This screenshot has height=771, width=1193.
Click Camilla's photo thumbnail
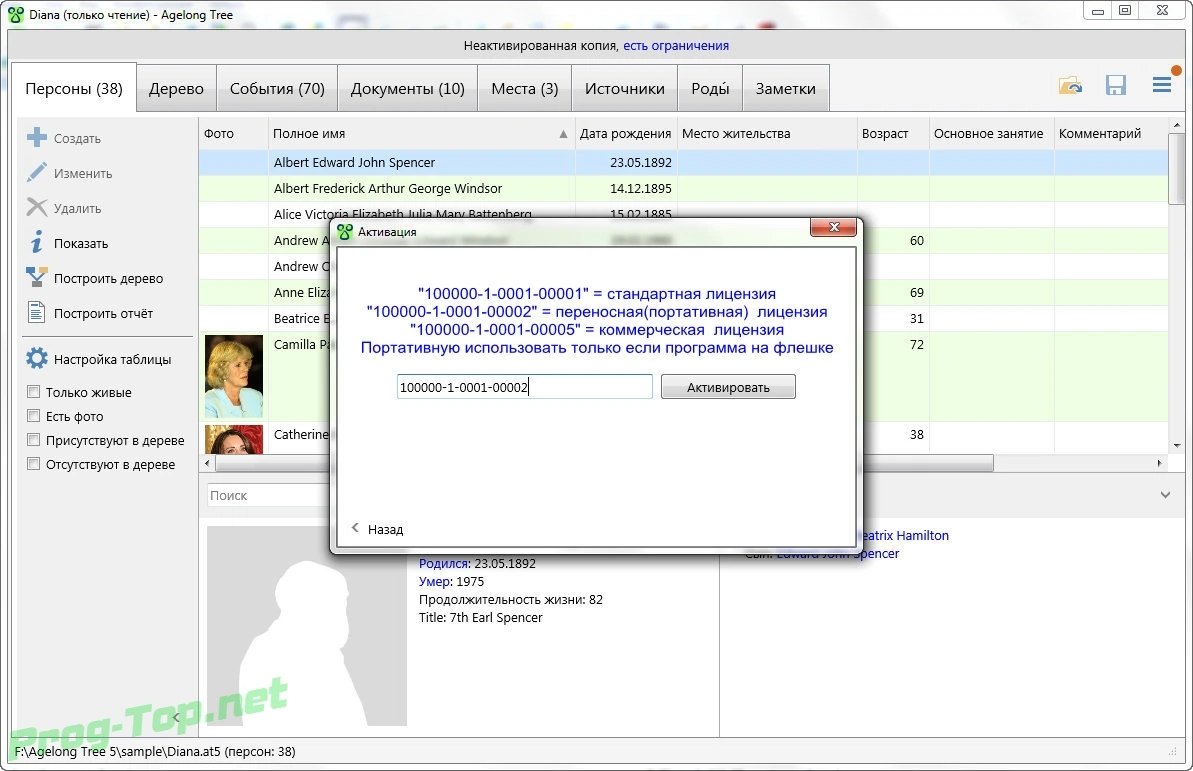pyautogui.click(x=234, y=376)
